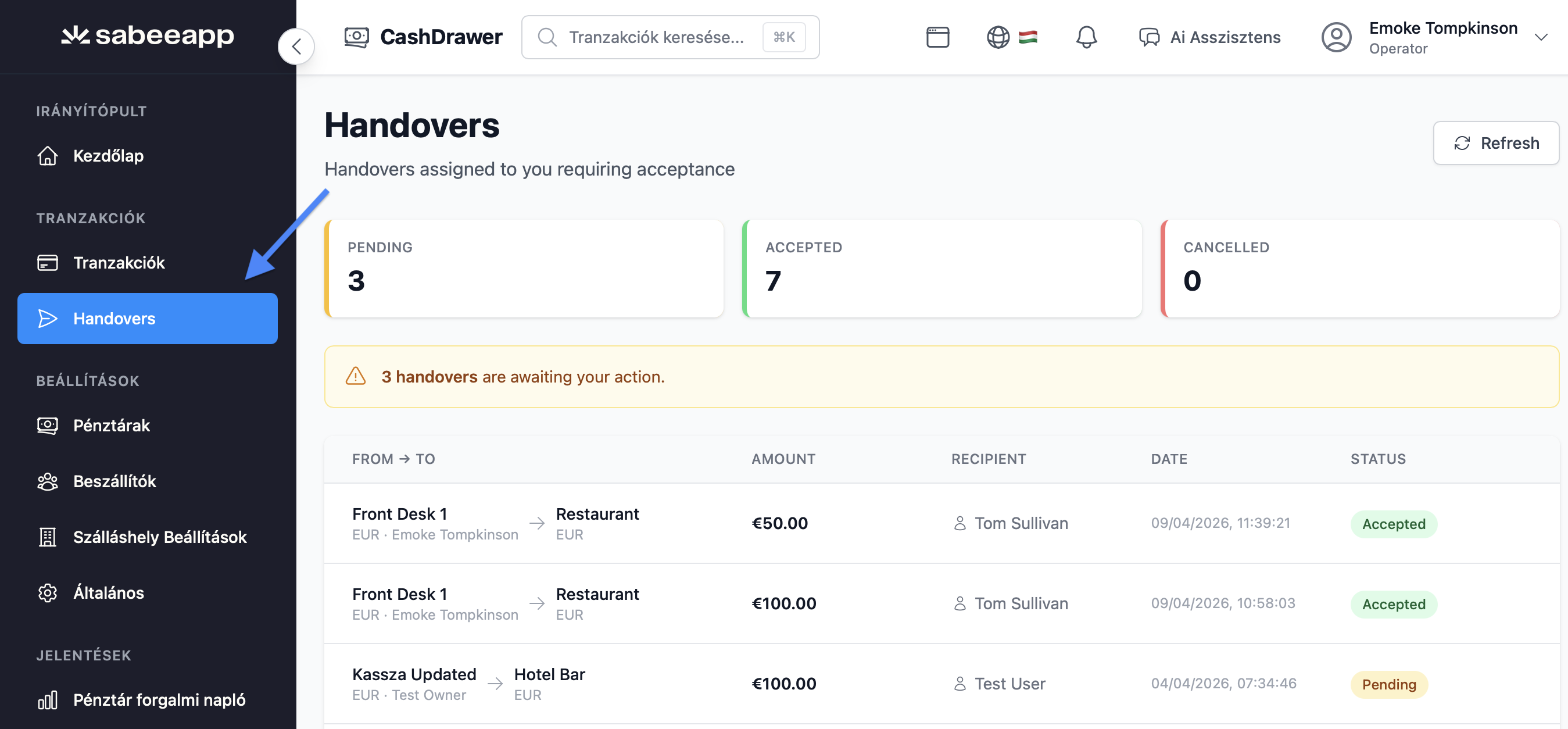Click the user avatar icon
Image resolution: width=1568 pixels, height=729 pixels.
1336,37
